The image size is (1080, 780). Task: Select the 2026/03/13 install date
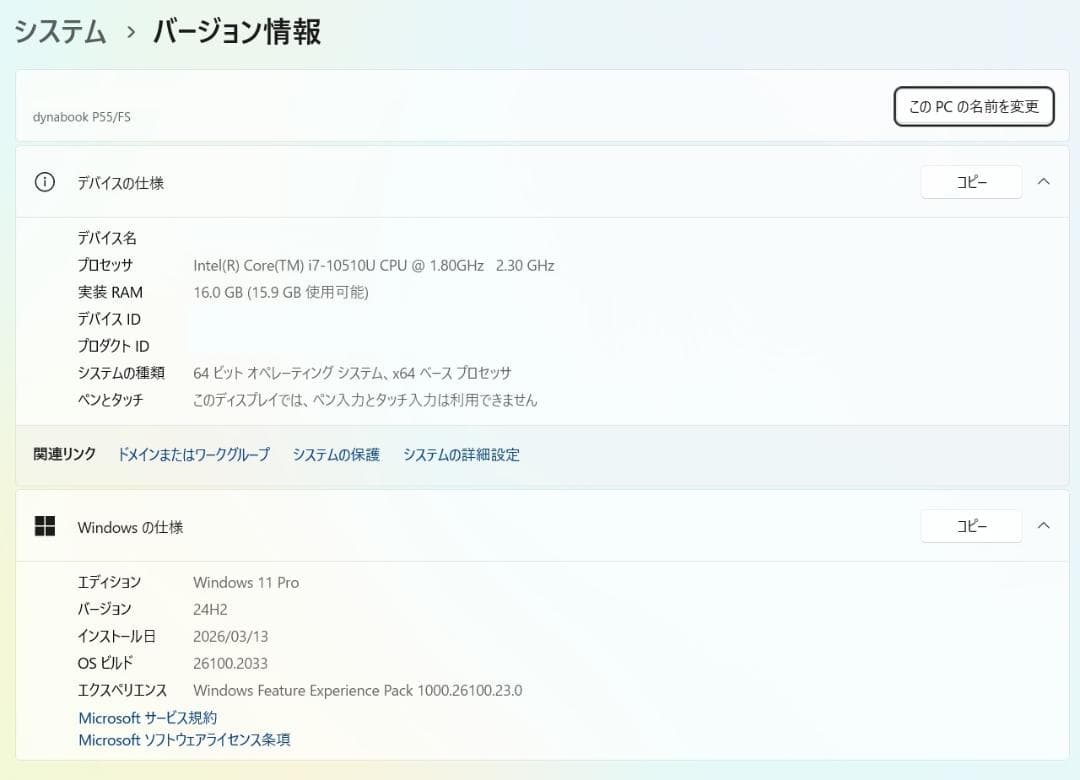pos(231,637)
